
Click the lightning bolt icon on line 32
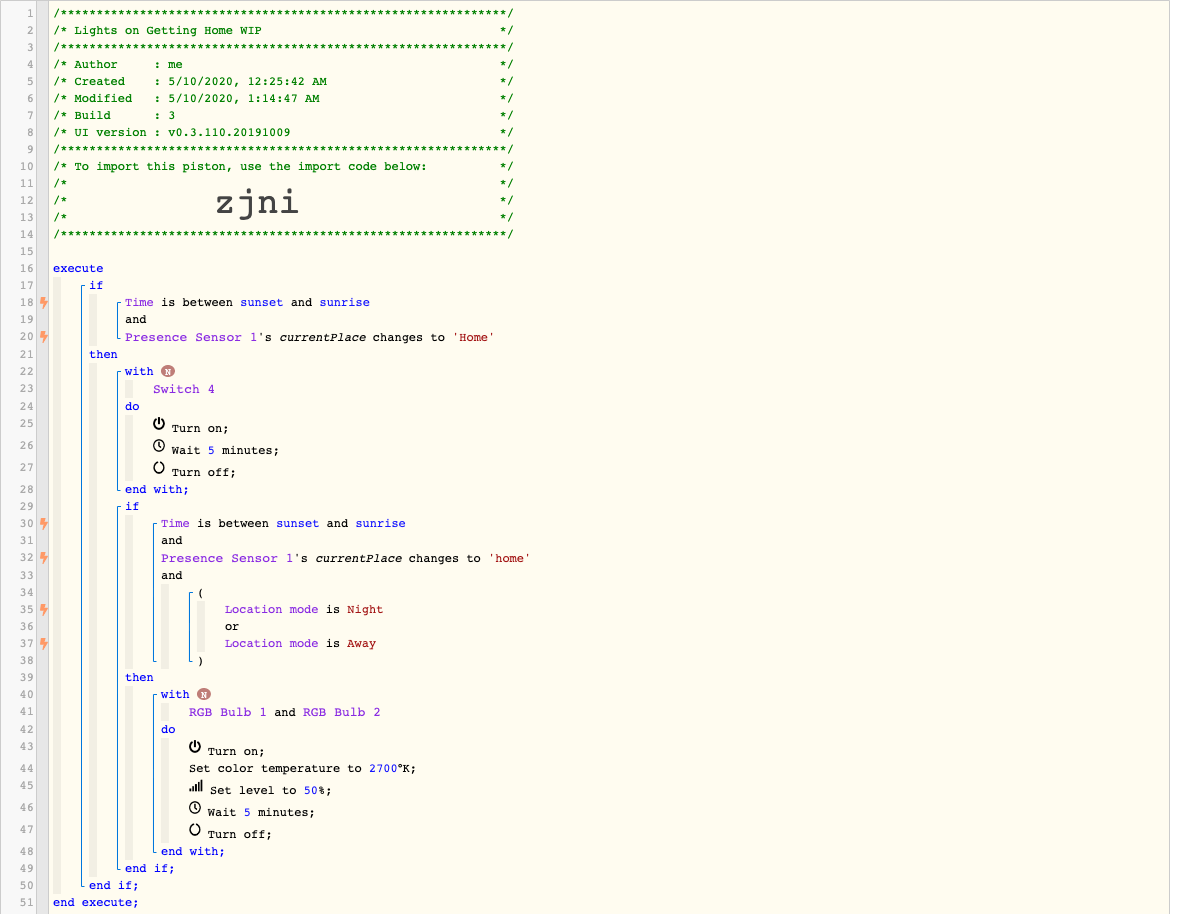tap(44, 557)
